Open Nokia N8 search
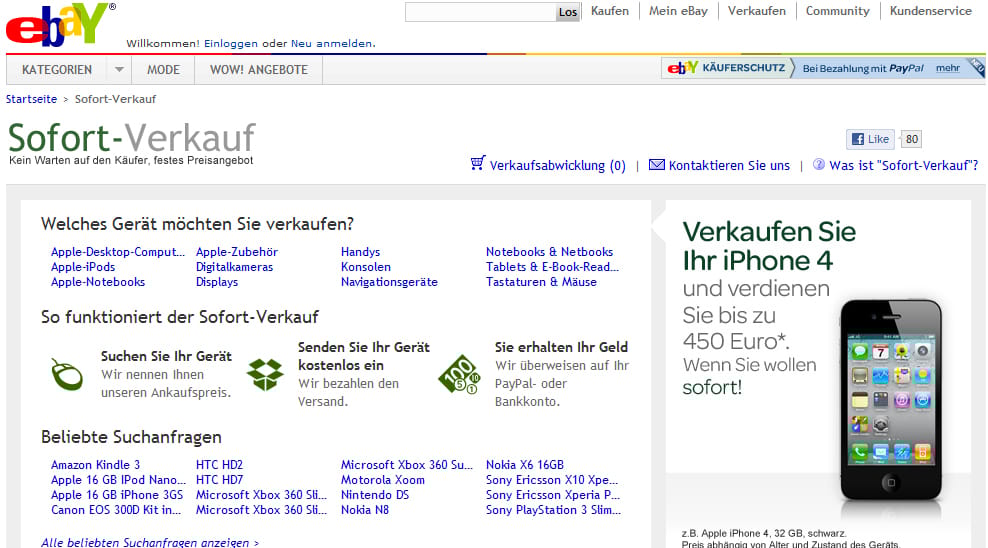Image resolution: width=988 pixels, height=548 pixels. (x=365, y=510)
